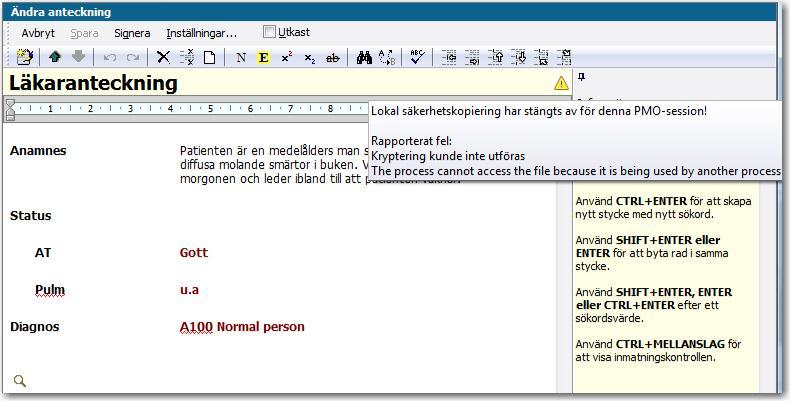Click the Status keyword heading
Image resolution: width=790 pixels, height=401 pixels.
point(30,216)
